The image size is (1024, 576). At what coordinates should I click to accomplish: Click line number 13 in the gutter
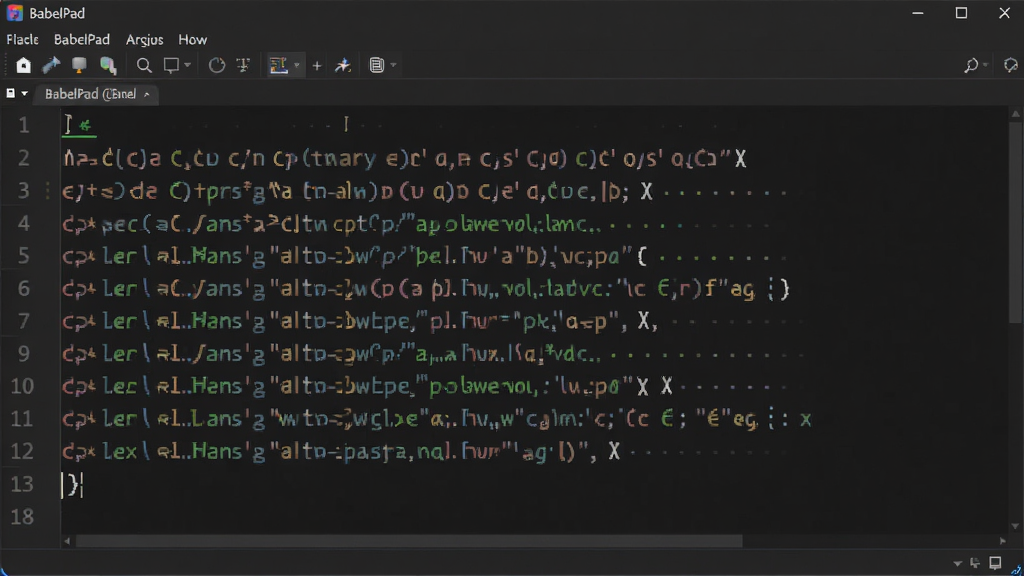pyautogui.click(x=22, y=484)
